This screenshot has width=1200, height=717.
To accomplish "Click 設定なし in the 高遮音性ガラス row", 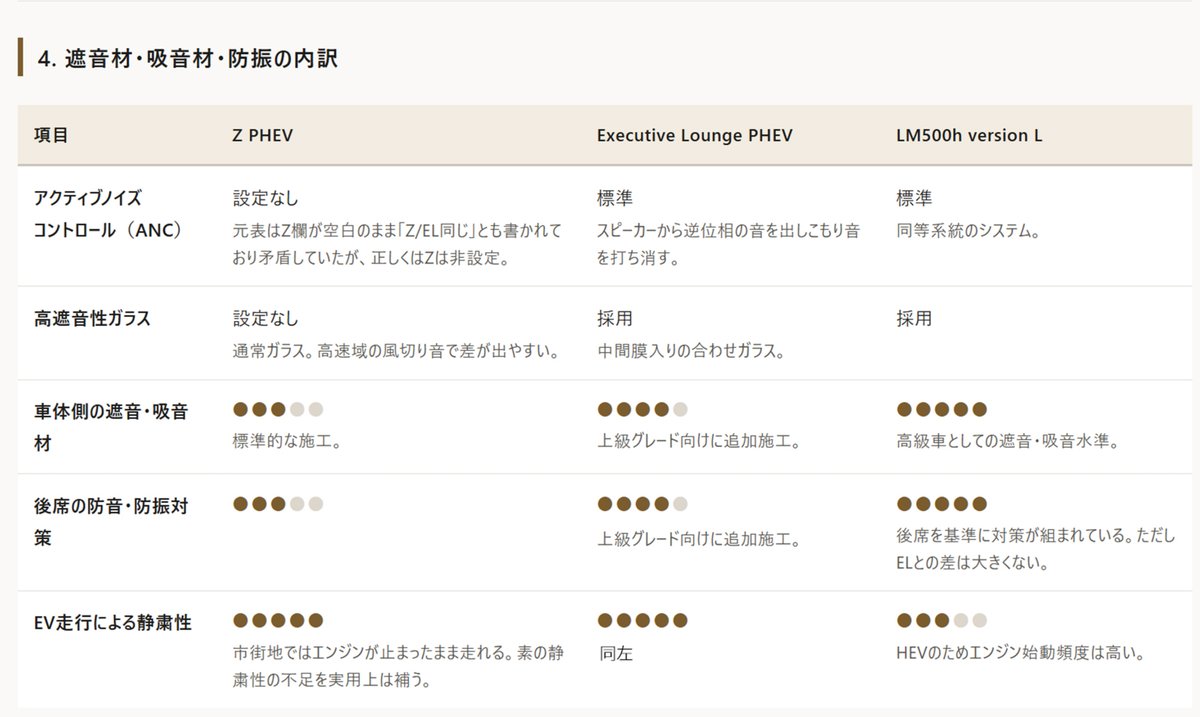I will pyautogui.click(x=266, y=319).
